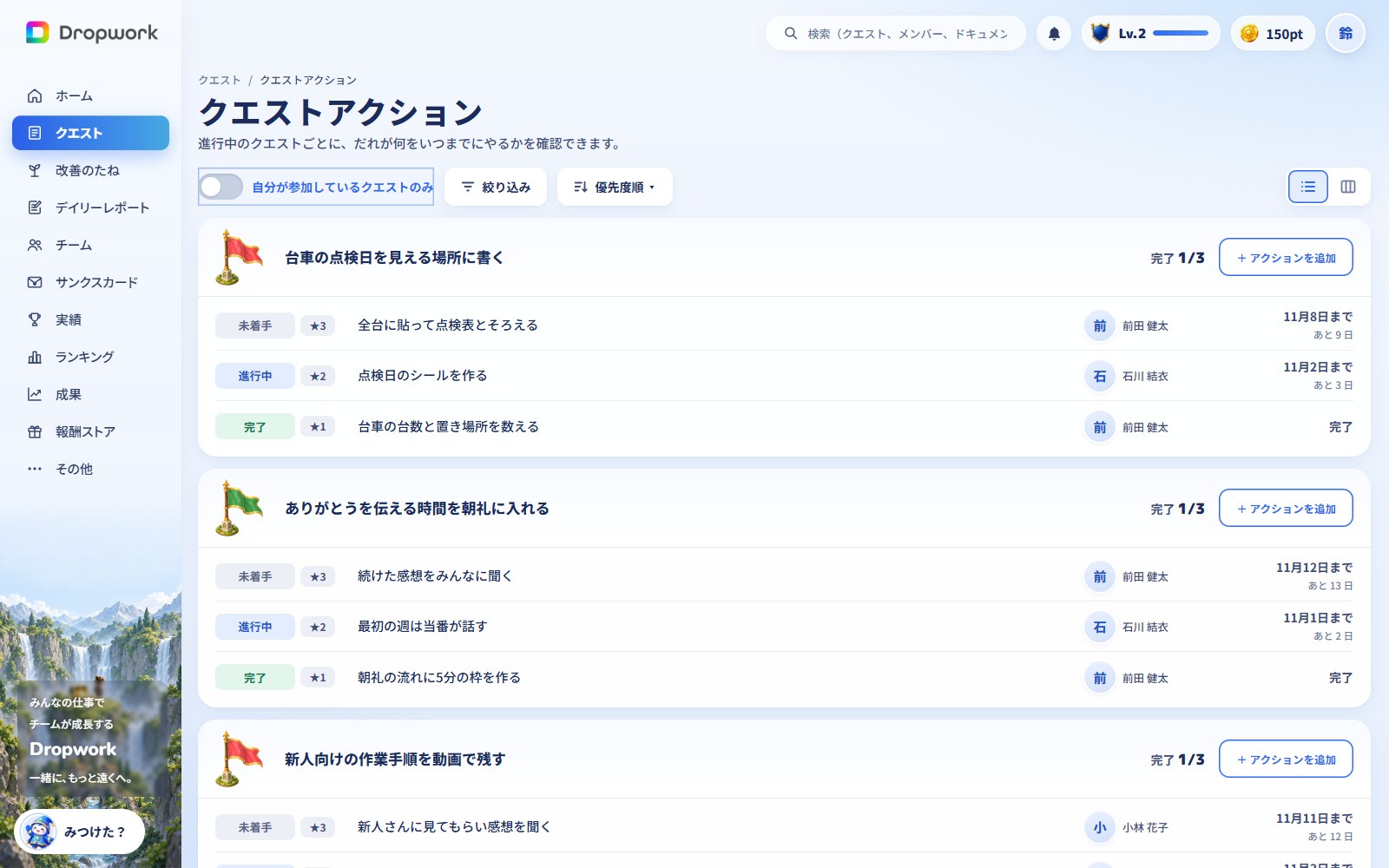Click 進行中 status of 最初の週は当番が話す
The width and height of the screenshot is (1389, 868).
[x=255, y=627]
